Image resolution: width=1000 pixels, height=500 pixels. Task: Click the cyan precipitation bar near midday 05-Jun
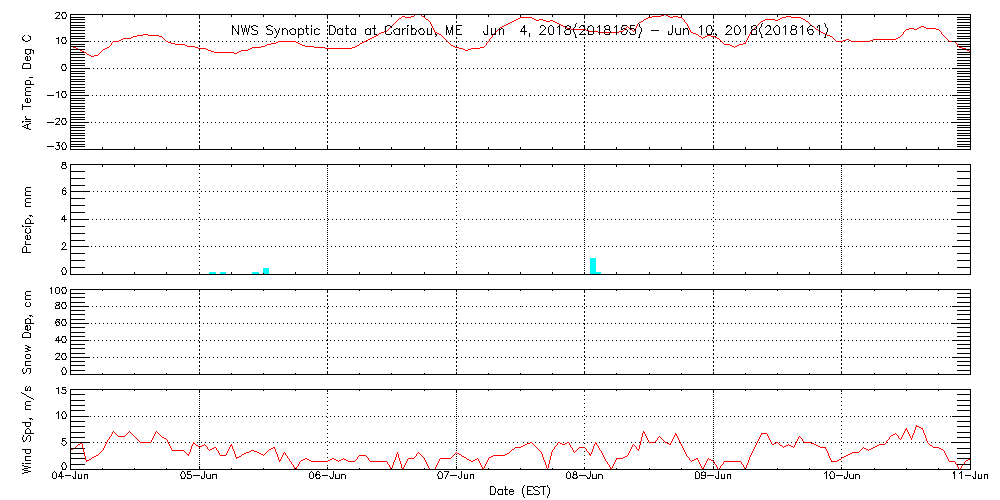(266, 270)
